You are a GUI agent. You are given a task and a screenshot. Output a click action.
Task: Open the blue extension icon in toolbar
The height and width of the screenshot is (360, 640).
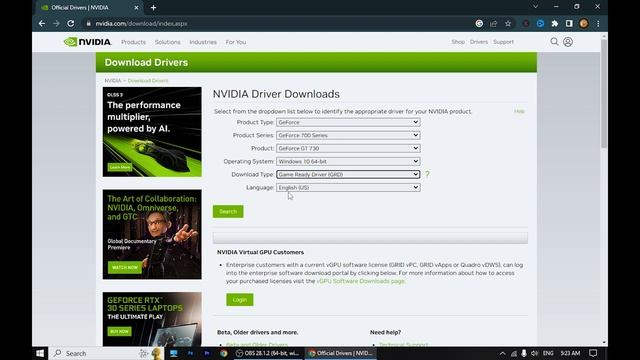(x=540, y=24)
